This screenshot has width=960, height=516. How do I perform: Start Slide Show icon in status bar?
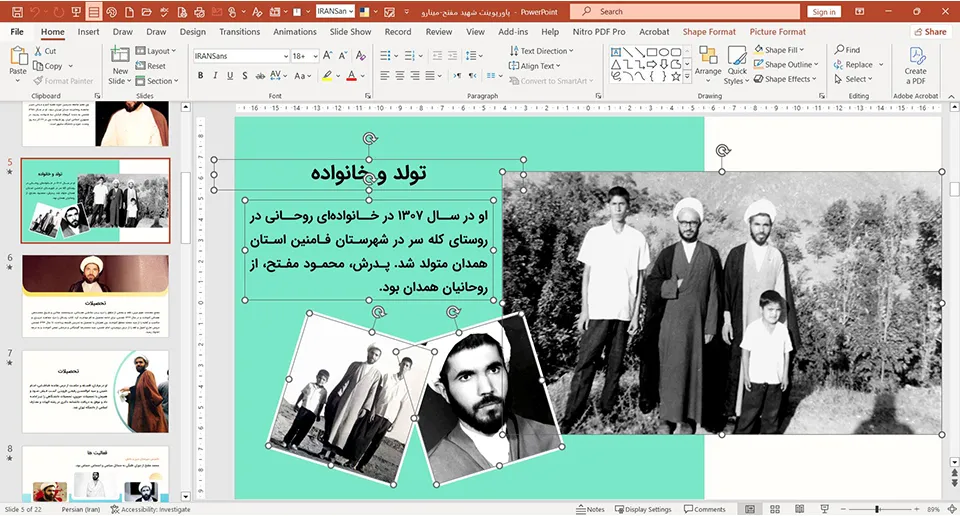tap(825, 509)
